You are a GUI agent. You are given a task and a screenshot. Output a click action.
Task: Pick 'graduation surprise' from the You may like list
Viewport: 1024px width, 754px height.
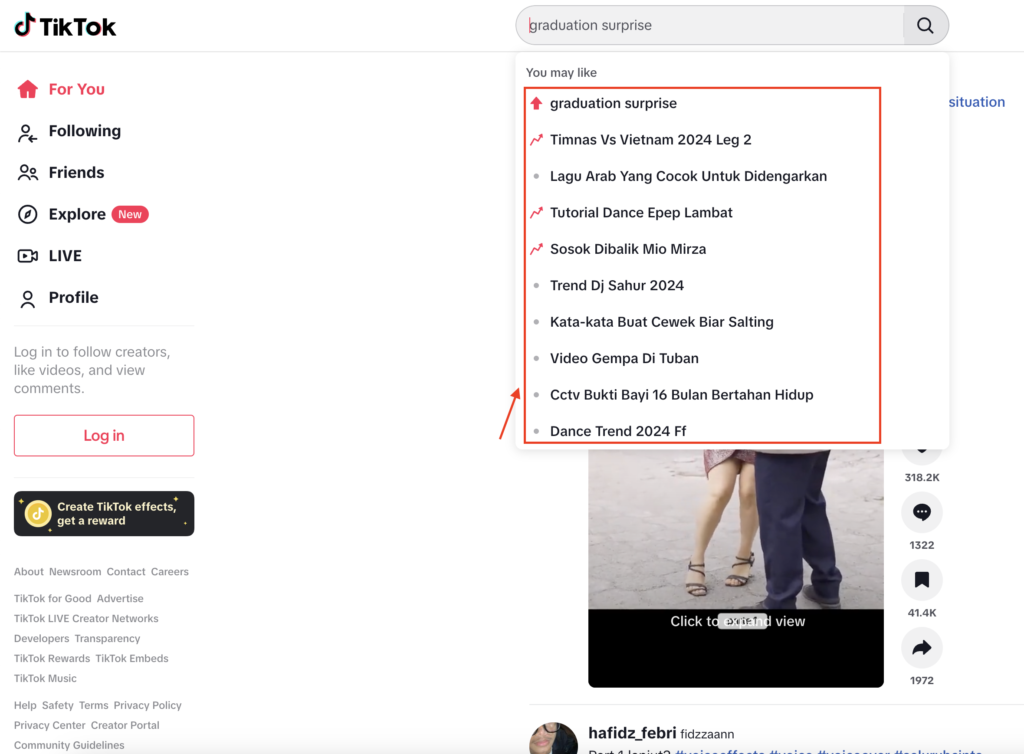click(x=612, y=103)
